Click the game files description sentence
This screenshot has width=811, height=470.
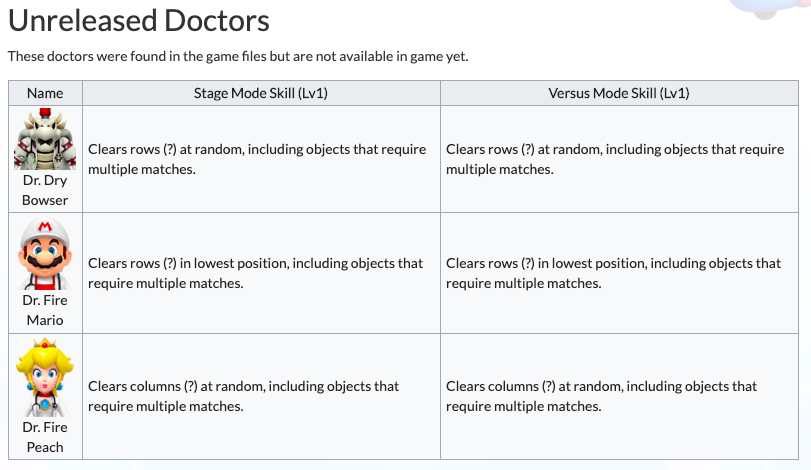point(238,56)
